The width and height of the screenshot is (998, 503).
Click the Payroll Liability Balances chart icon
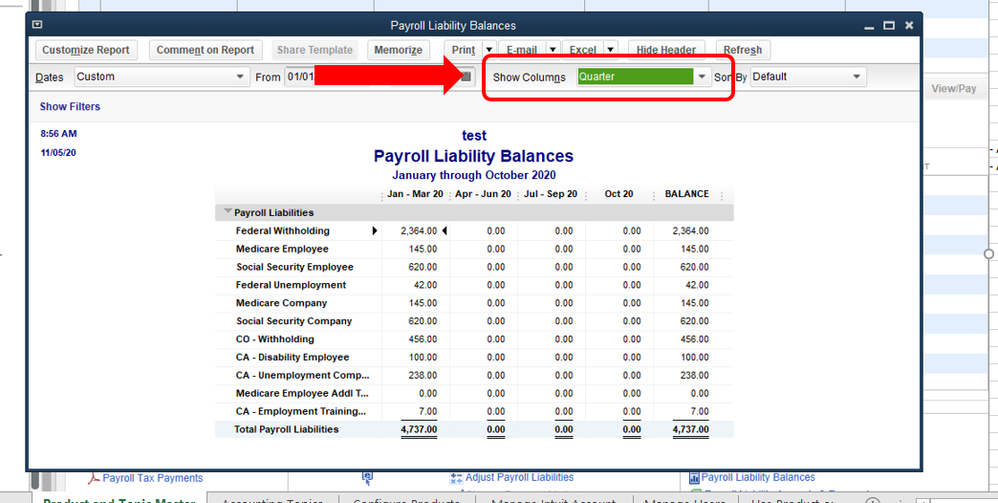[694, 478]
